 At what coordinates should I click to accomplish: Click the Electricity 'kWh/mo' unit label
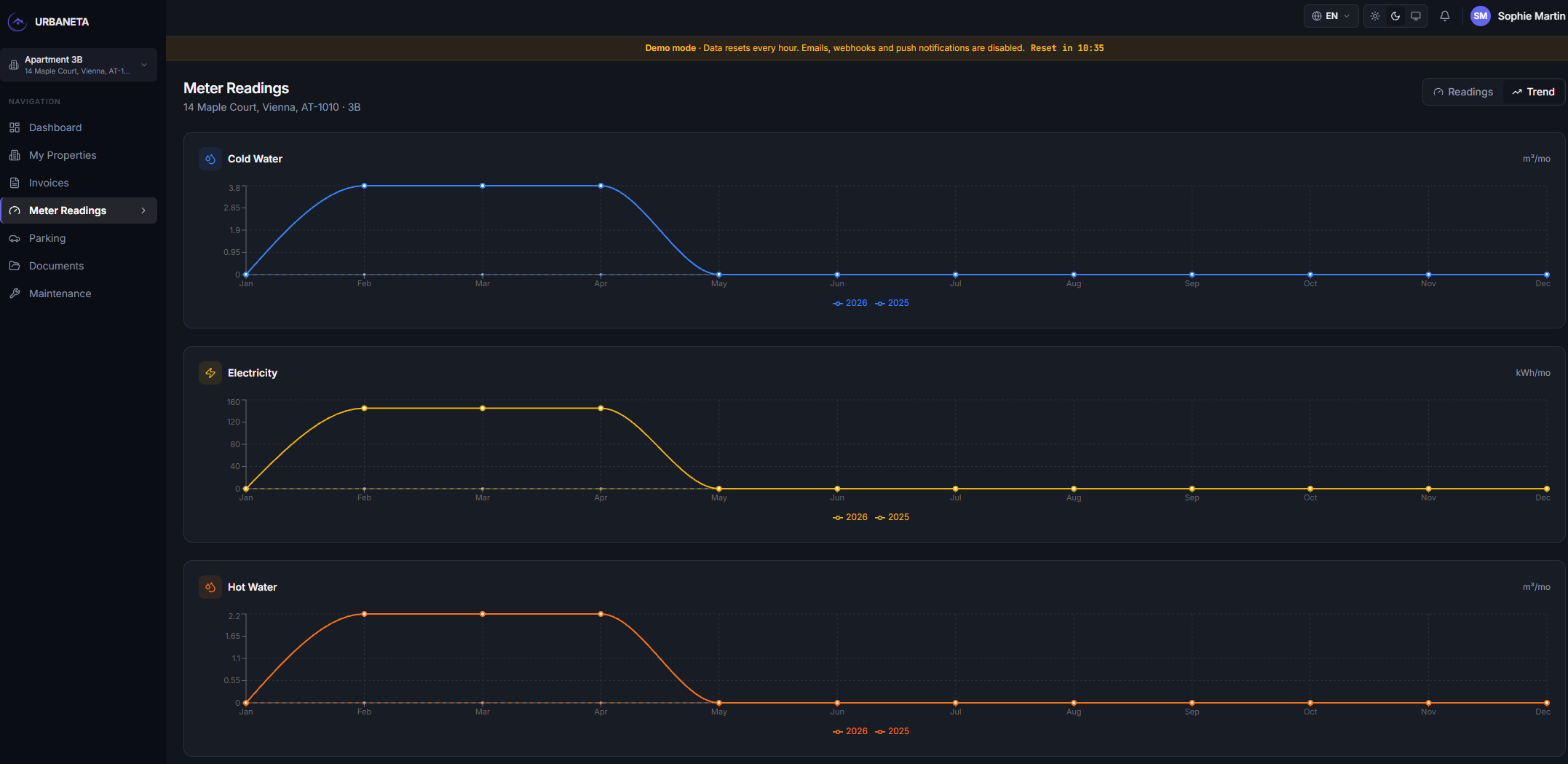pyautogui.click(x=1533, y=373)
